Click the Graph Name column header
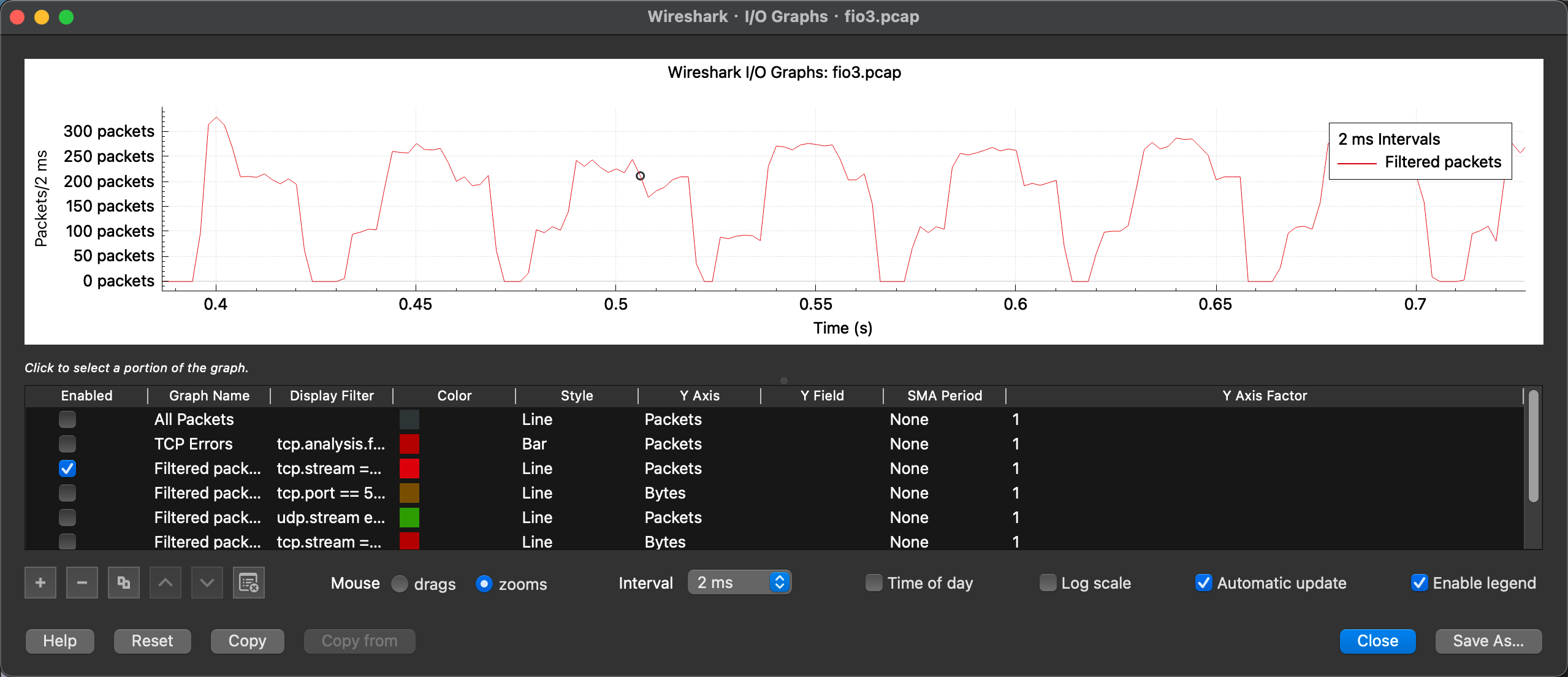 coord(209,396)
